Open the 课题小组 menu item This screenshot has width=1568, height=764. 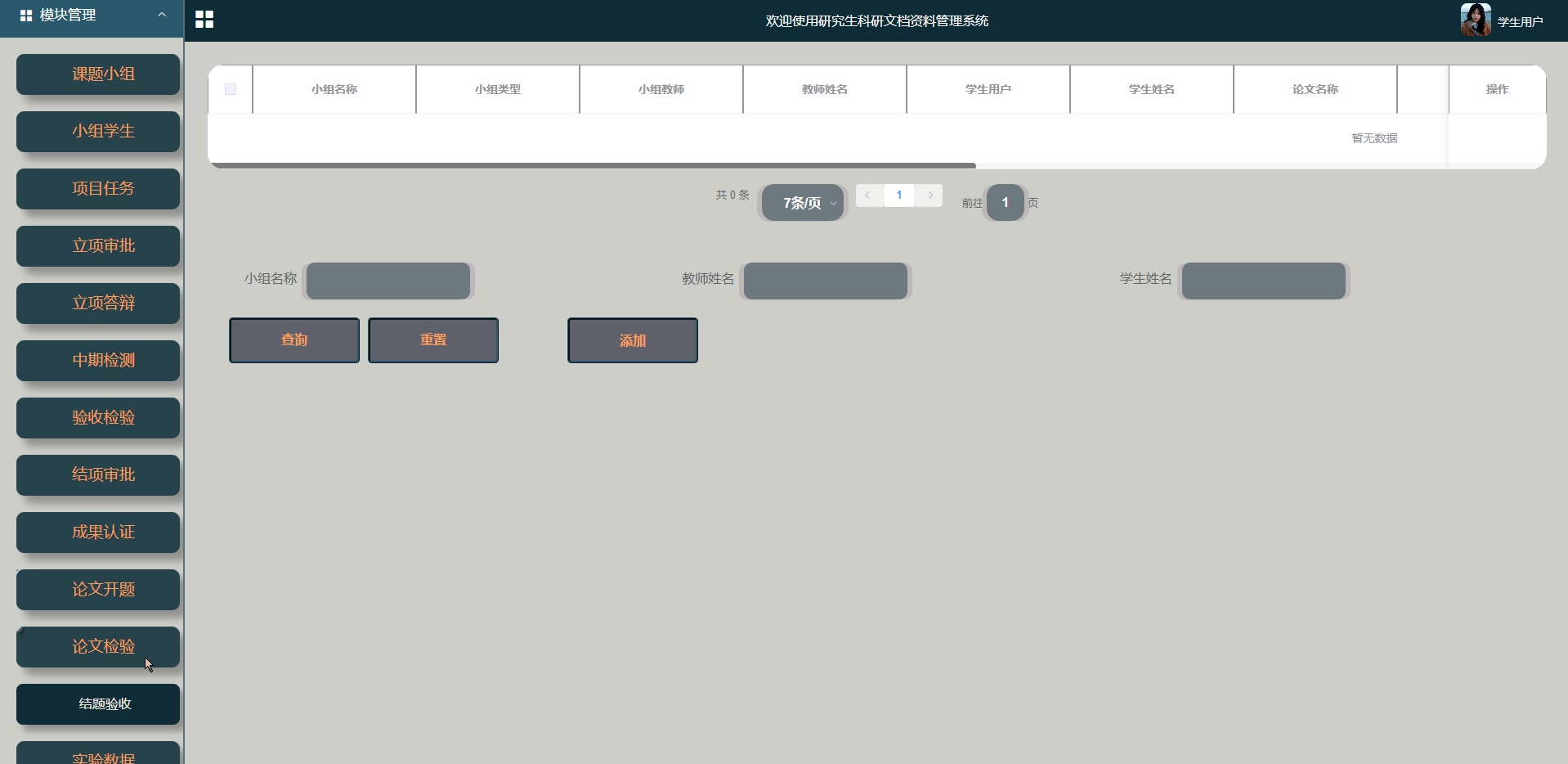coord(98,74)
